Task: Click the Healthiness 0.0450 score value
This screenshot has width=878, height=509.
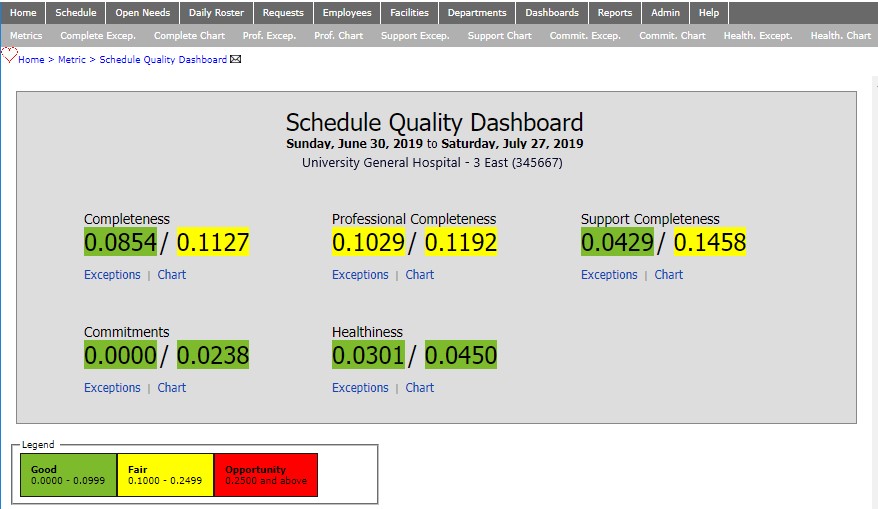Action: (x=461, y=355)
